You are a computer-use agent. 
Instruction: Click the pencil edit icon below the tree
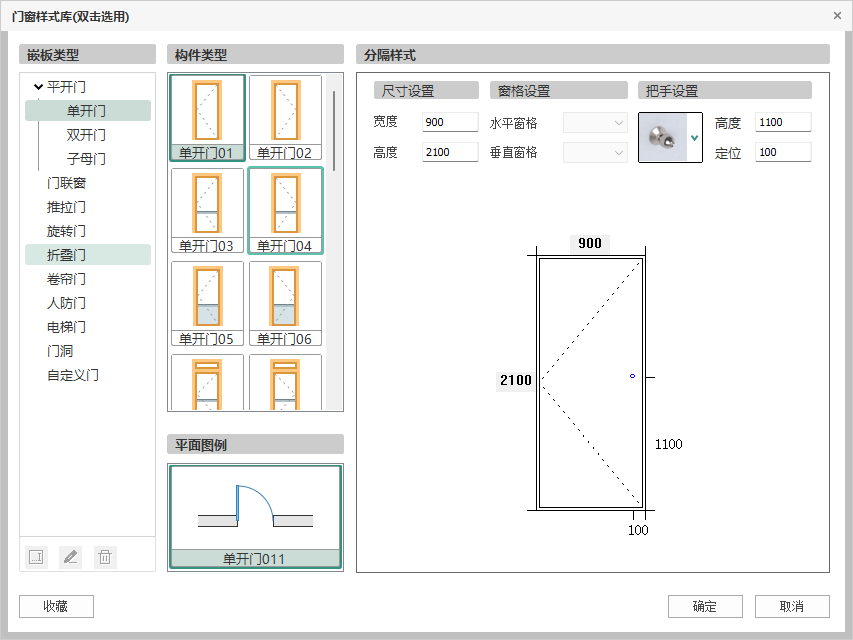71,557
